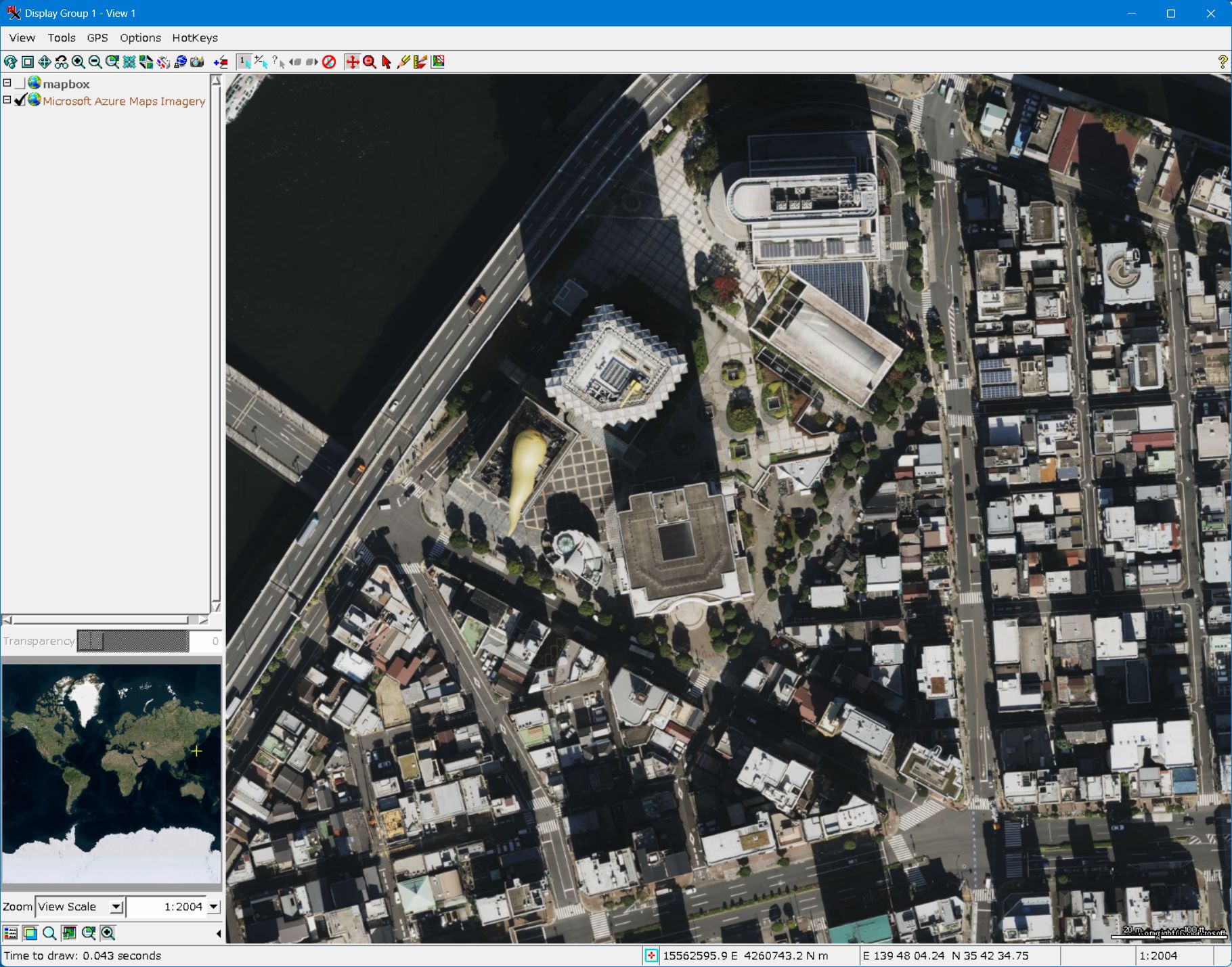Select the red arrow select tool

click(x=387, y=62)
